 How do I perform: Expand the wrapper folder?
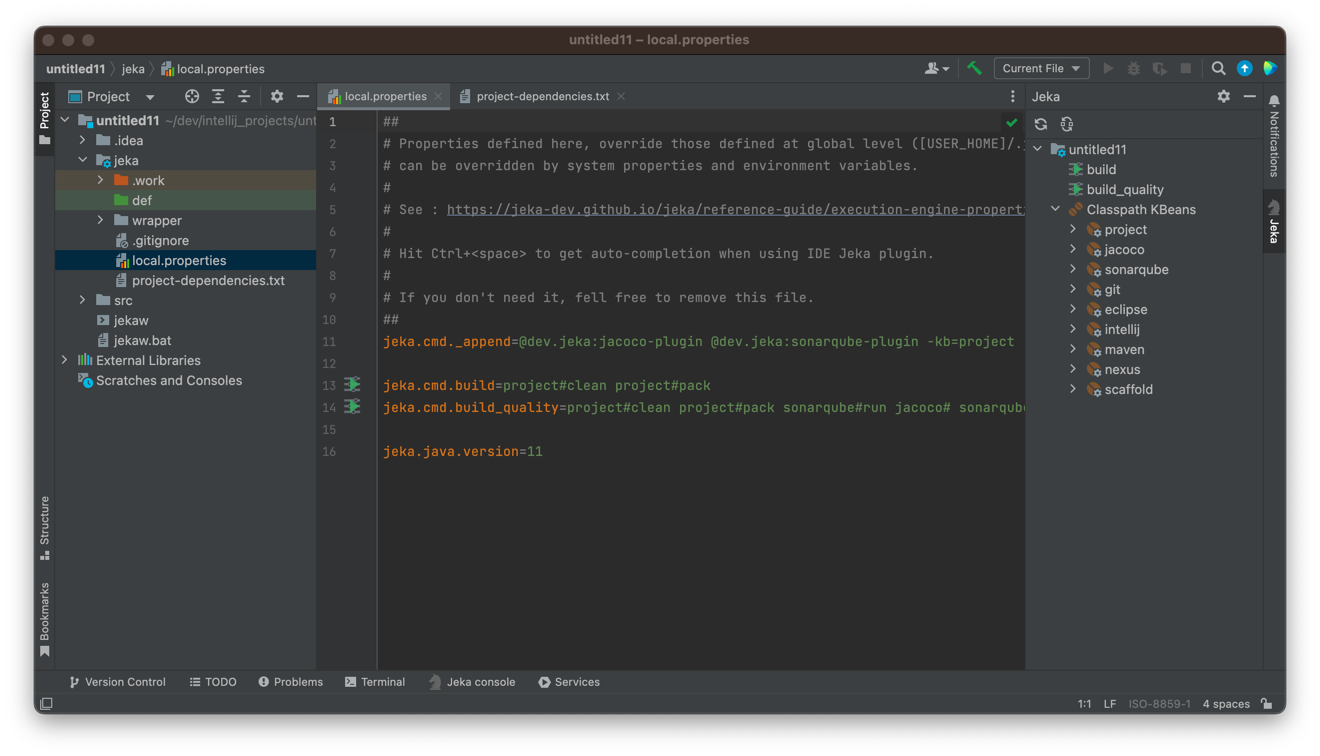[x=101, y=221]
